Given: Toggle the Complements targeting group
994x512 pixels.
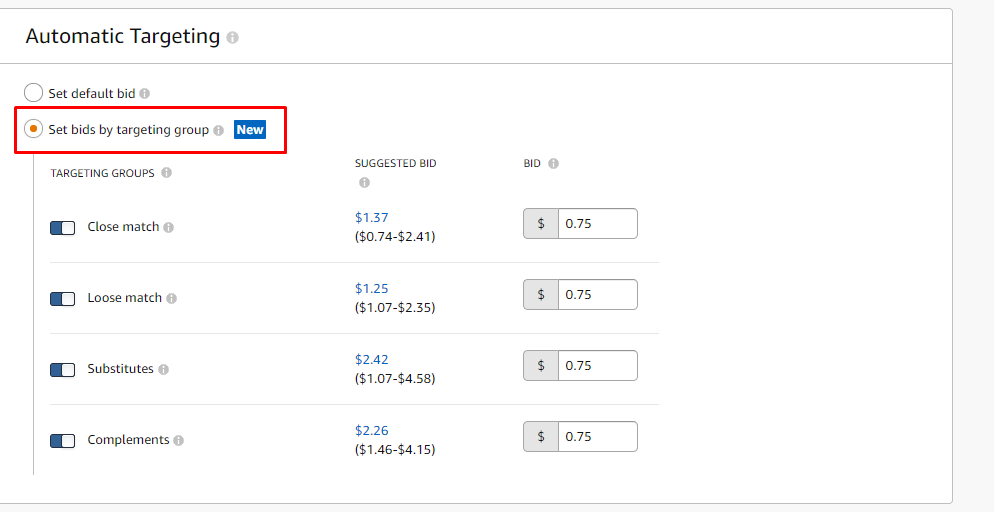Looking at the screenshot, I should [x=63, y=441].
